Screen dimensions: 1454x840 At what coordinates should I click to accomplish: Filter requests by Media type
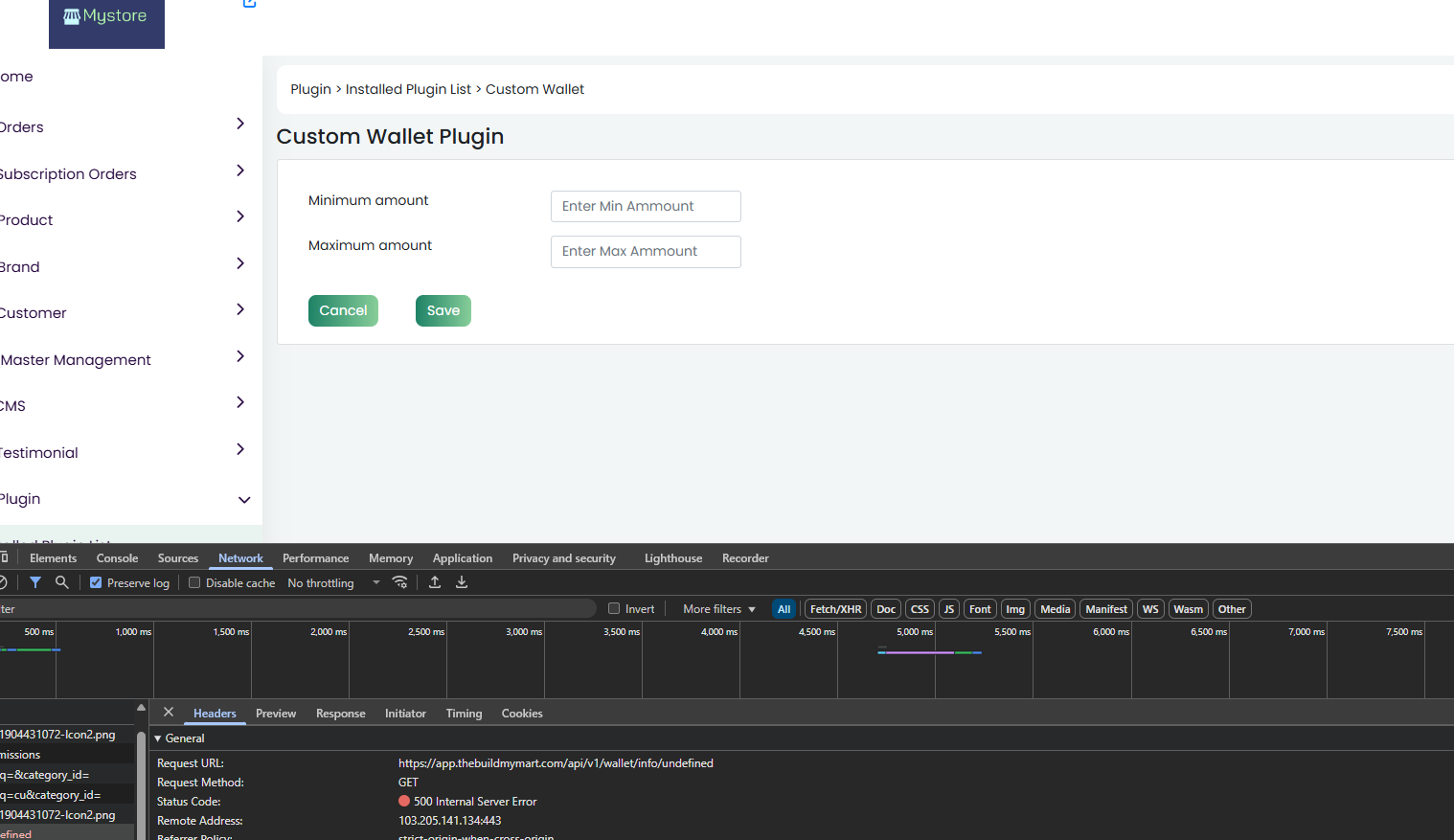click(x=1055, y=609)
